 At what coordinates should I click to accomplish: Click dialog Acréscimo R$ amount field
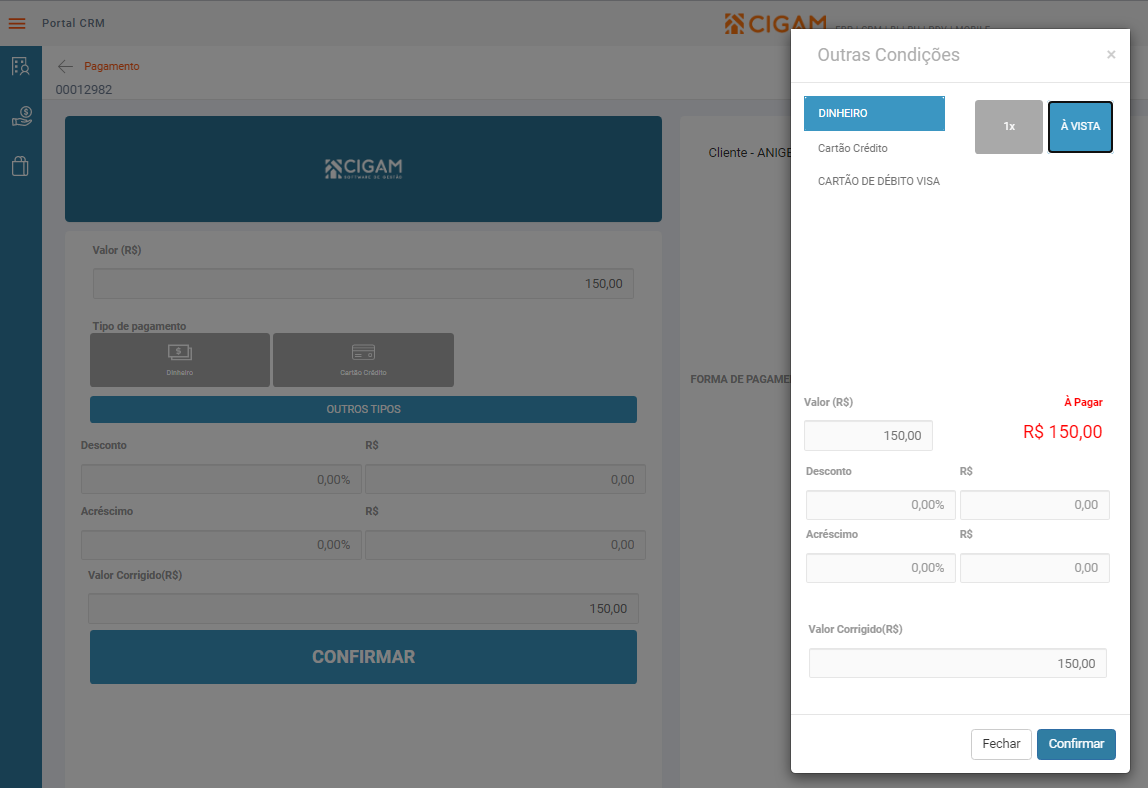(1035, 568)
